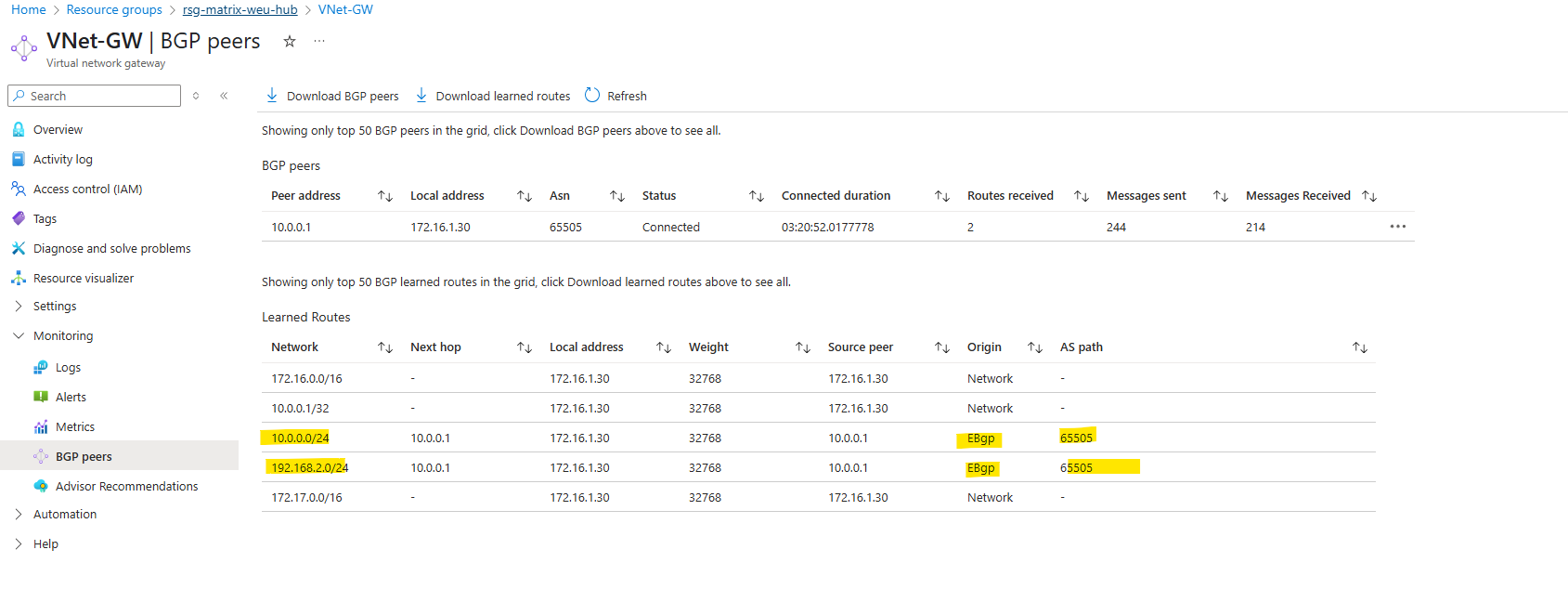The image size is (1568, 602).
Task: Click the BGP peers icon in the sidebar
Action: (41, 456)
